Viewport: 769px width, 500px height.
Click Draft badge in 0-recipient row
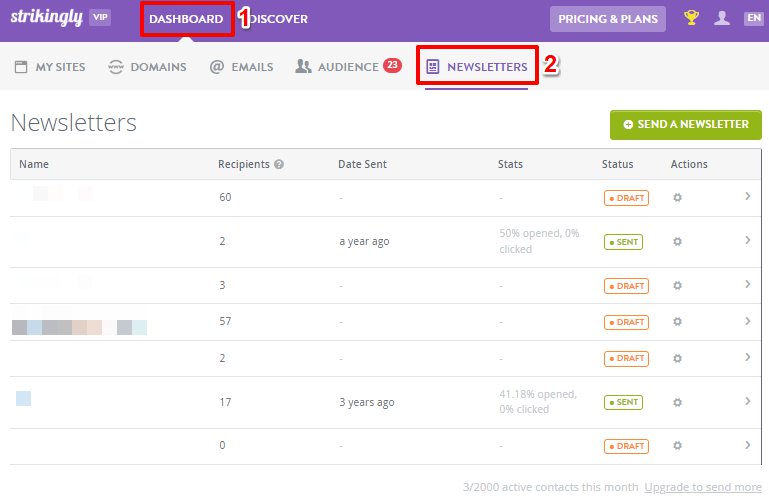pos(626,446)
